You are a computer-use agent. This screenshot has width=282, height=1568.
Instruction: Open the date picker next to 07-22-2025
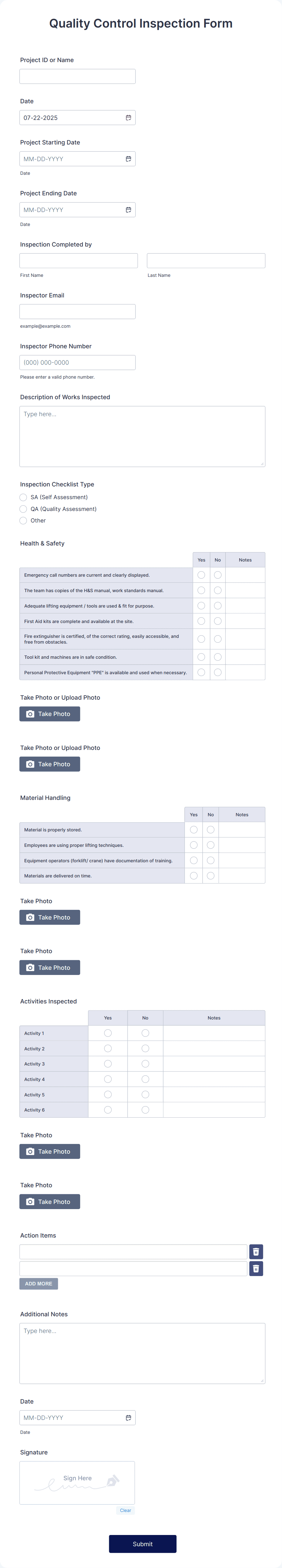[129, 117]
